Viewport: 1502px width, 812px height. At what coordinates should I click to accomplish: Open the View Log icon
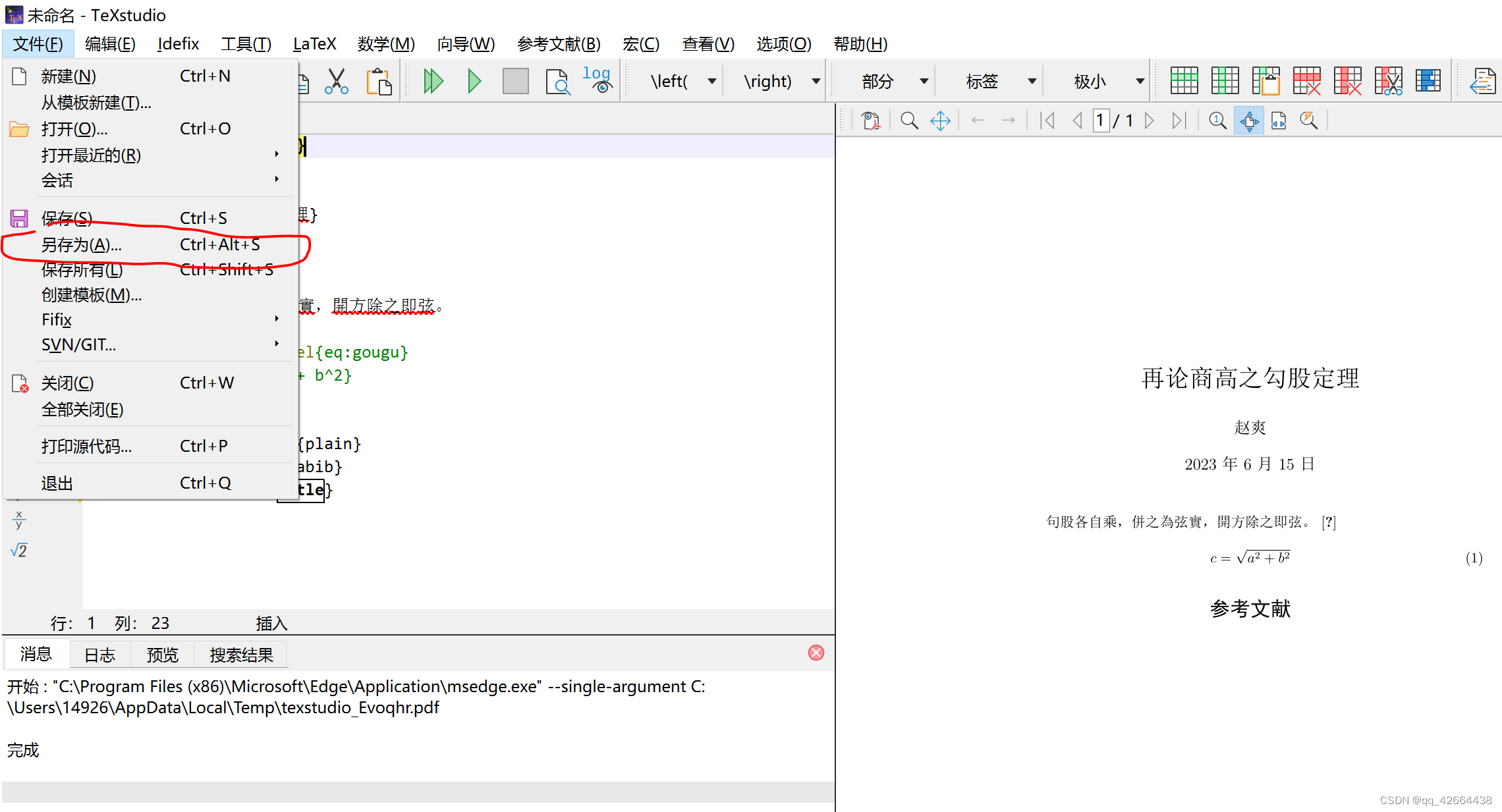598,80
